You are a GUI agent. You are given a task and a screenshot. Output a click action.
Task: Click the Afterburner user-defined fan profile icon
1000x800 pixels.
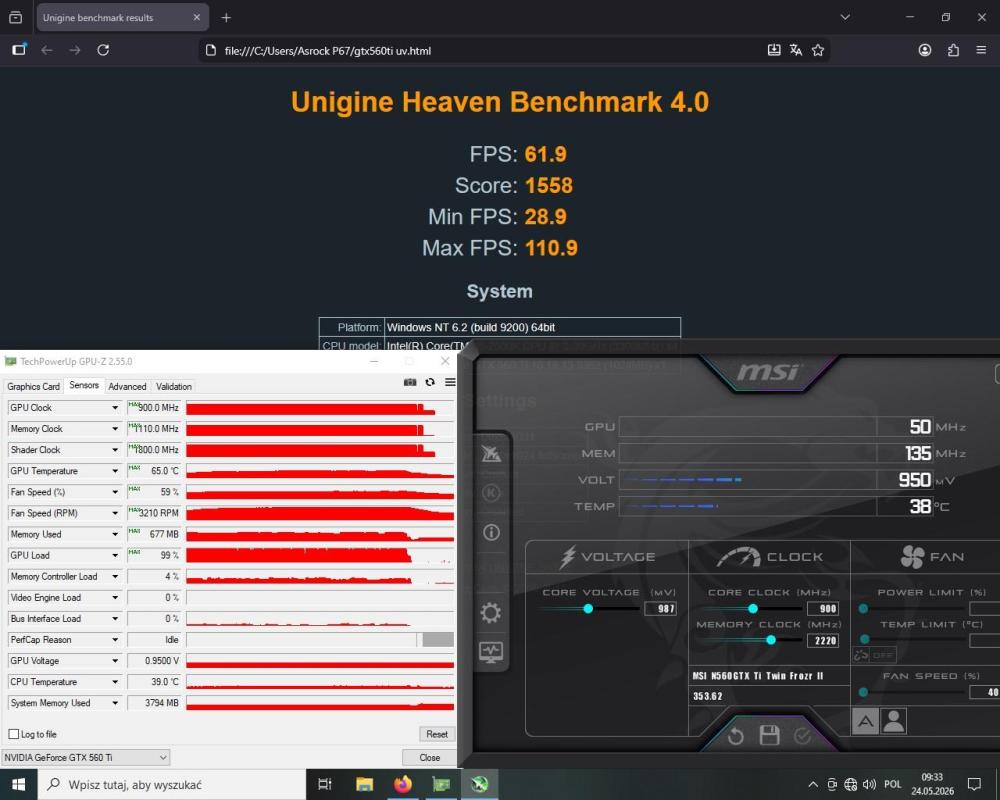893,722
